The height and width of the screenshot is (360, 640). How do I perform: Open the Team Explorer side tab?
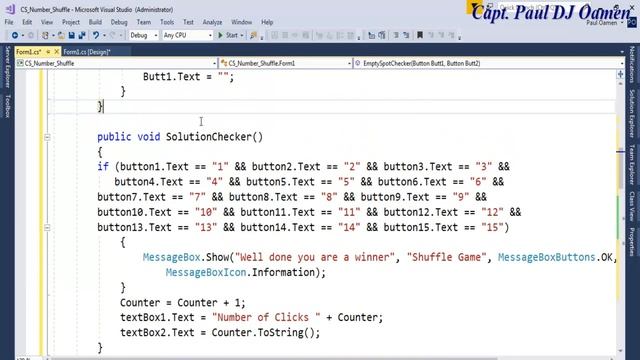pyautogui.click(x=632, y=164)
